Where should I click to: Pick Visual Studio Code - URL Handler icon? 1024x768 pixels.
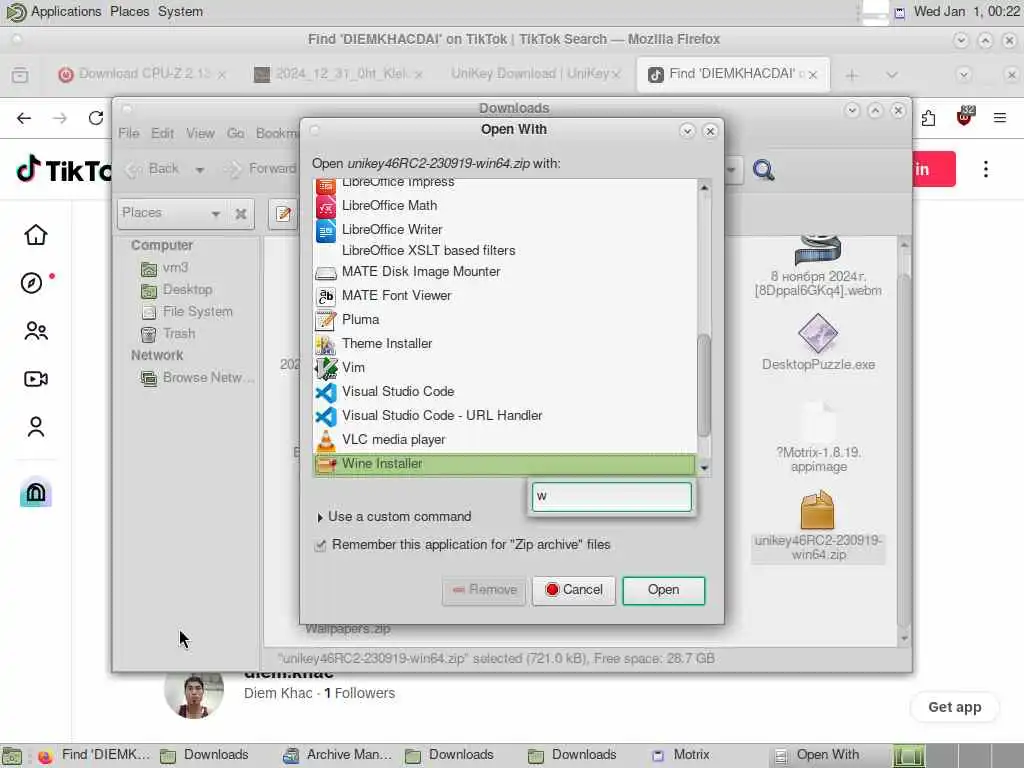pos(325,416)
